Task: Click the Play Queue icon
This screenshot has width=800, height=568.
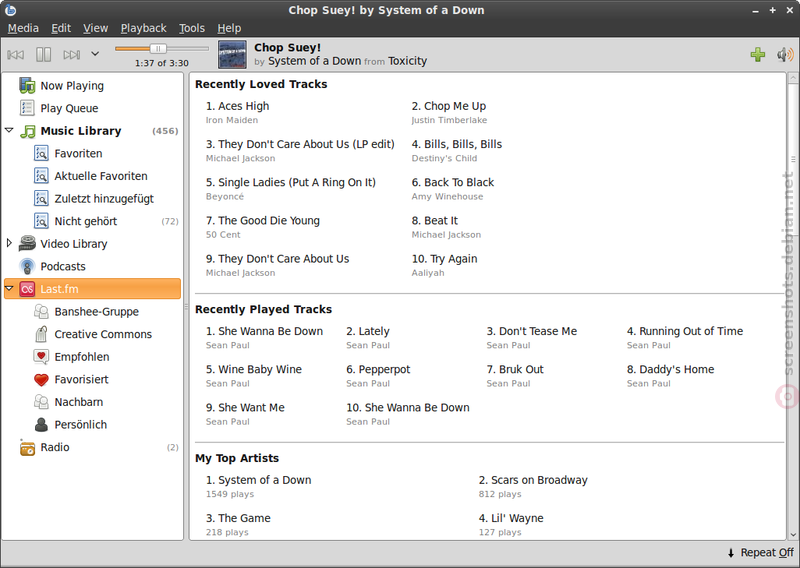Action: click(x=27, y=108)
